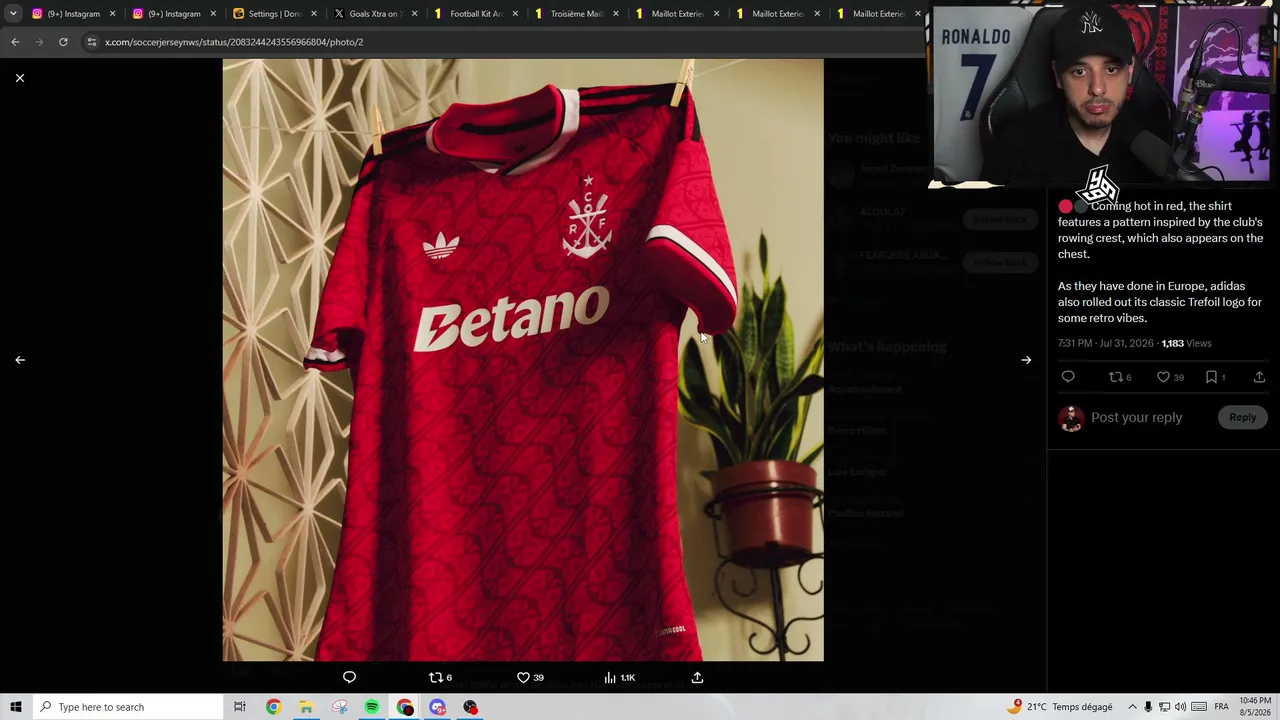Switch input language via FRA indicator
1280x720 pixels.
coord(1221,707)
